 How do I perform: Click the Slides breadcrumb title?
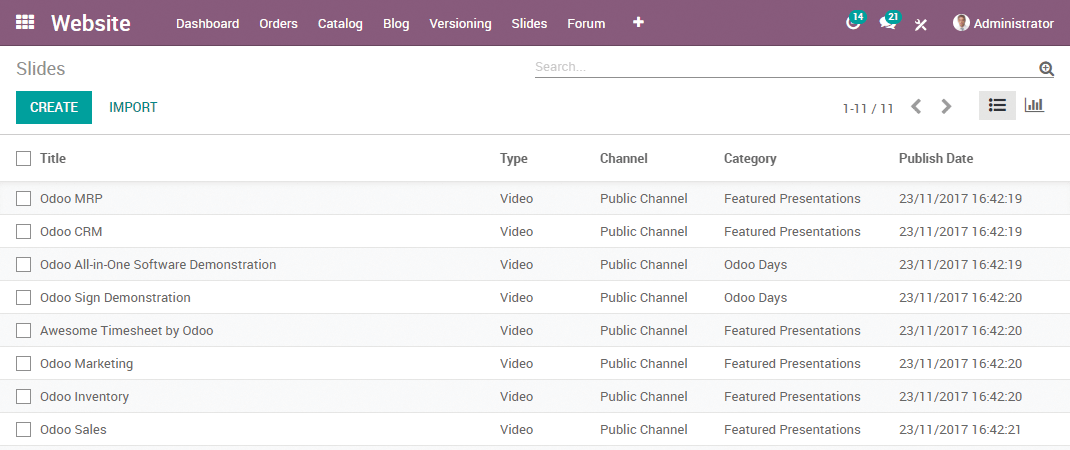click(x=41, y=68)
